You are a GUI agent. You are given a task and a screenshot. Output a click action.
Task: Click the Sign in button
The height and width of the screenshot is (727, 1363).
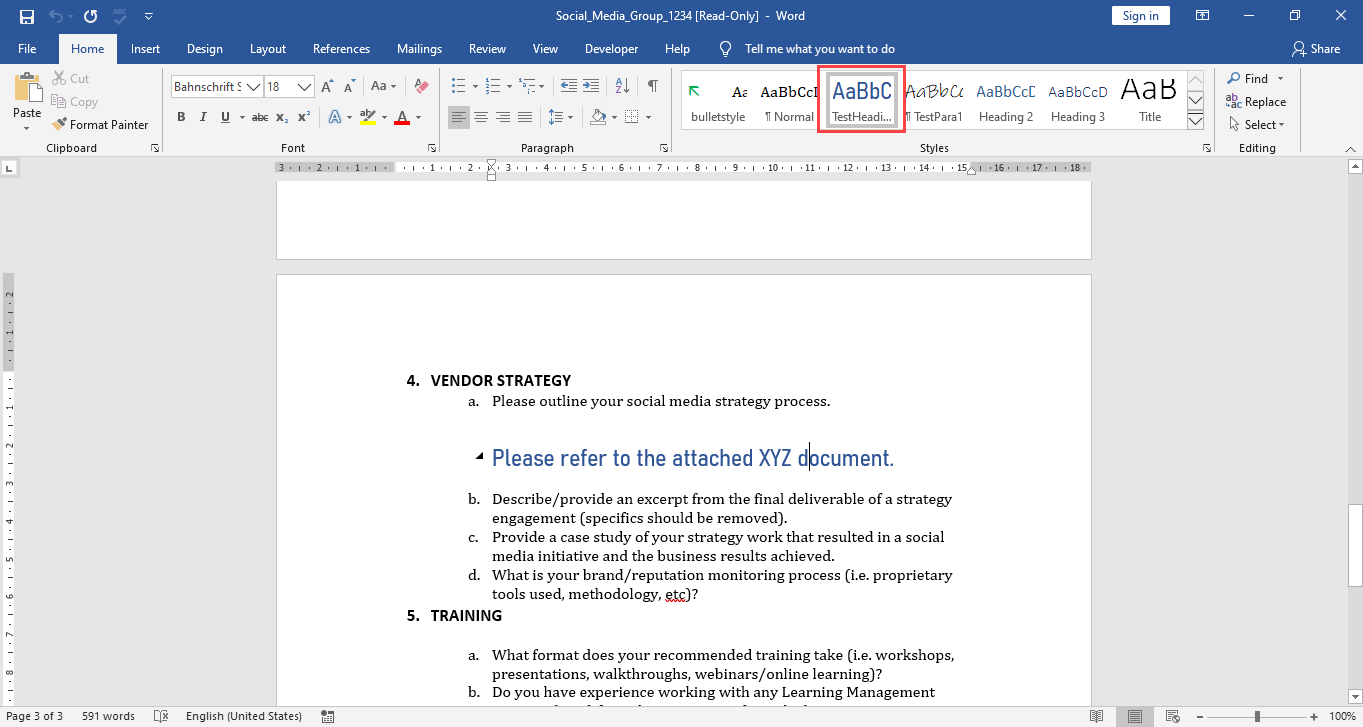pos(1140,16)
